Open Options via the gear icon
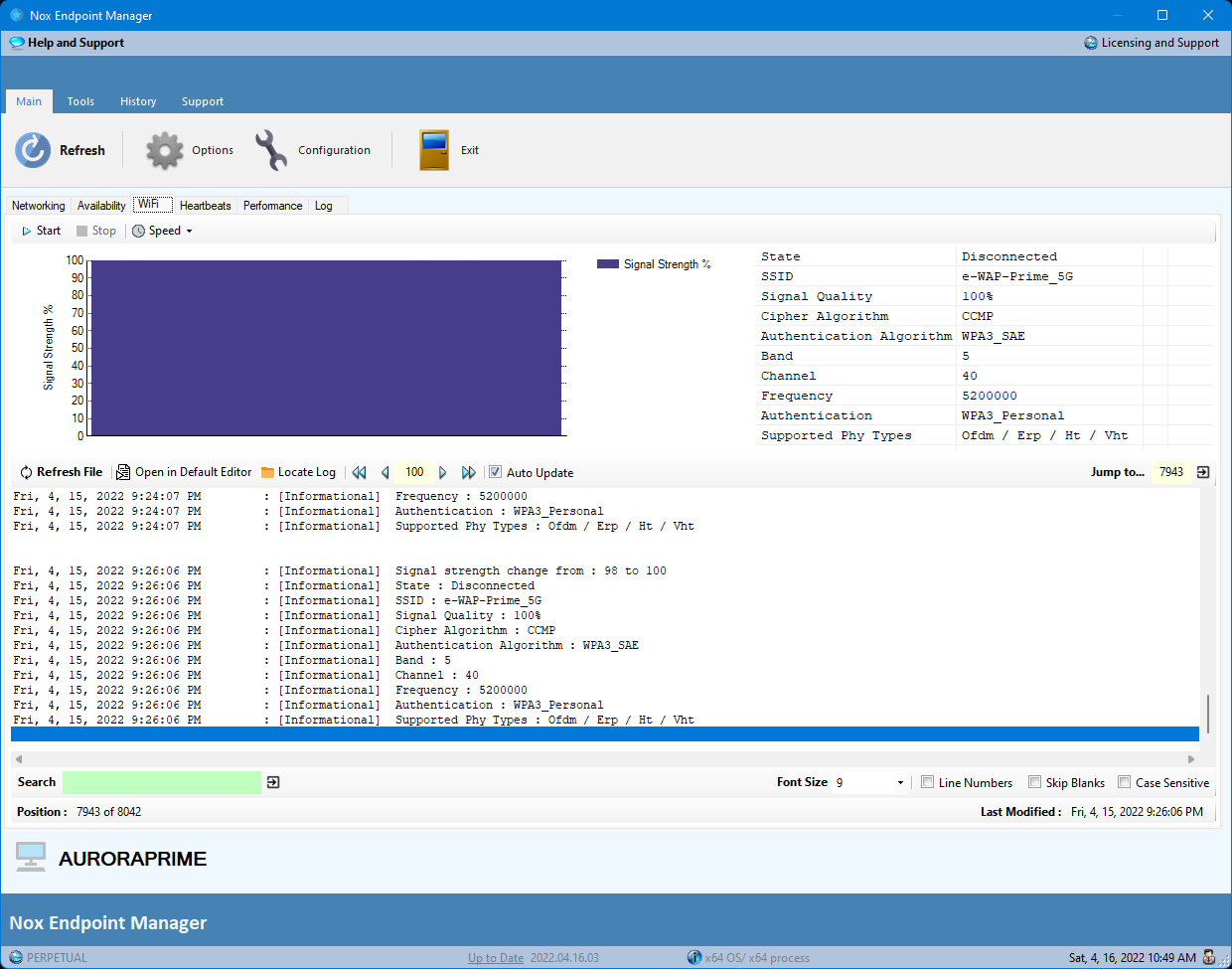This screenshot has width=1232, height=969. 165,150
